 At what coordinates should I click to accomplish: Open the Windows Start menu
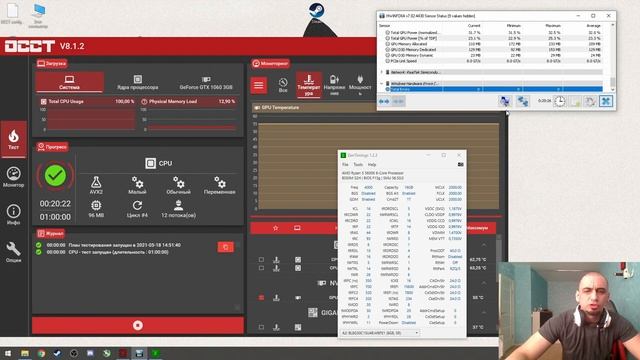[8, 353]
